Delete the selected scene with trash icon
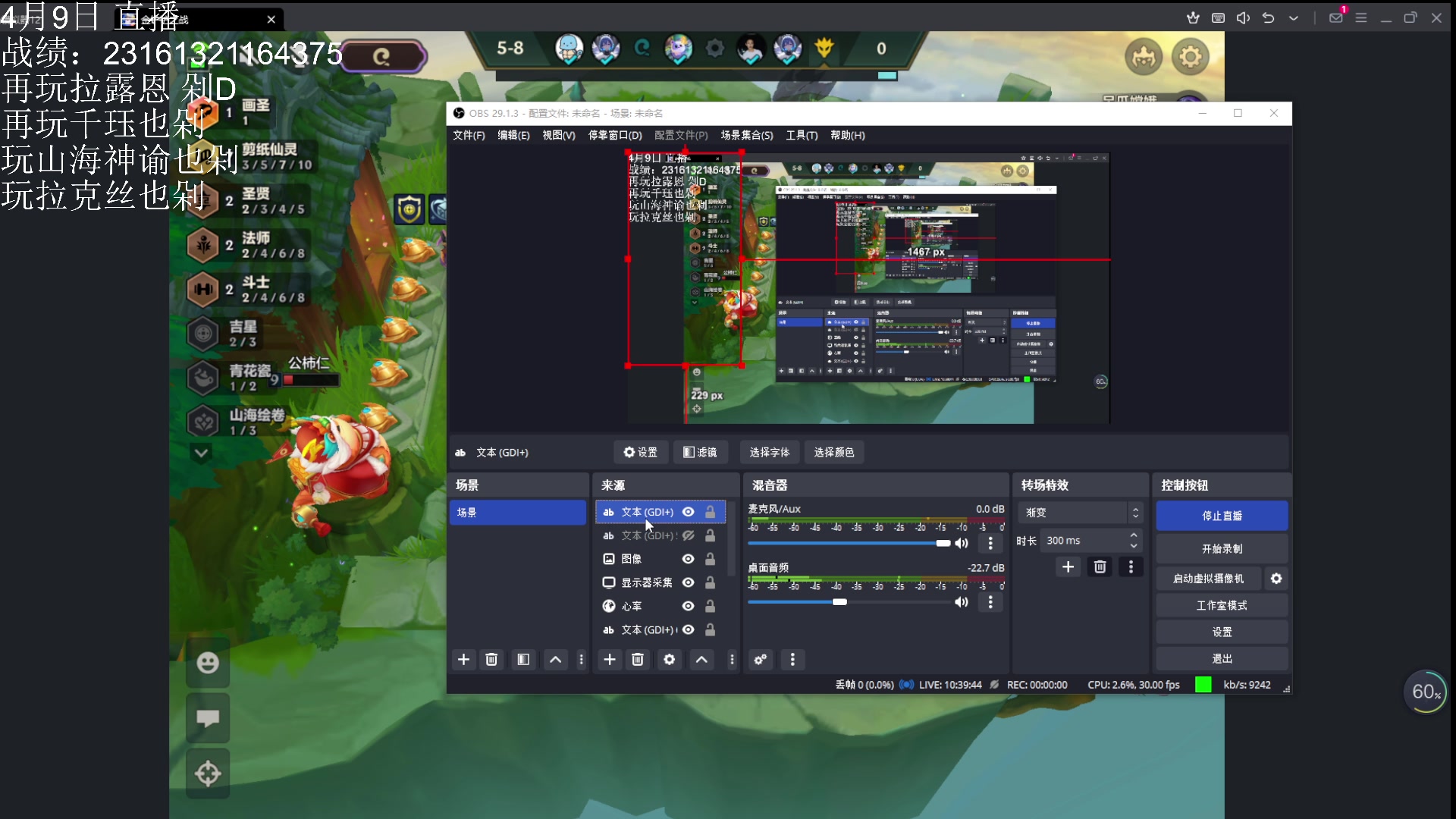 [491, 660]
